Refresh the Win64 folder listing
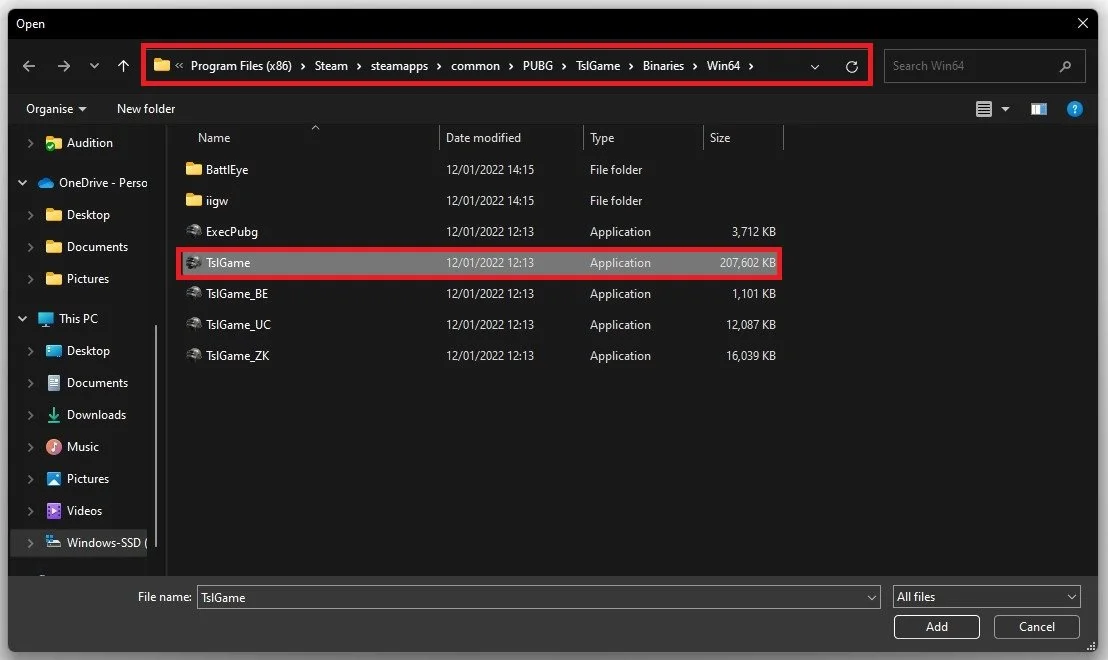 [851, 66]
